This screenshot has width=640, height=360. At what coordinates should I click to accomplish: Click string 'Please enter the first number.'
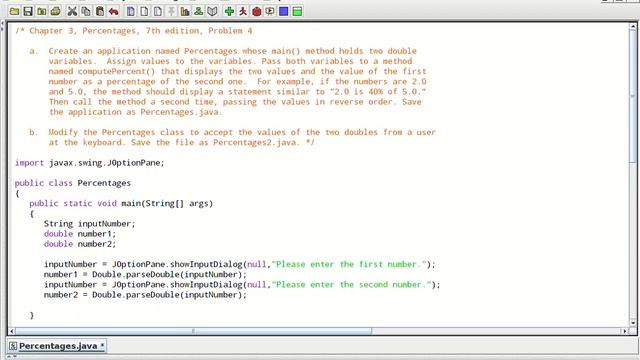pyautogui.click(x=349, y=264)
